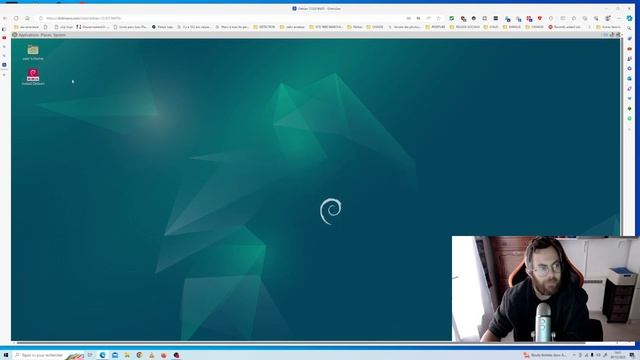
Task: Open the Other favorites bookmarks folder
Action: [x=608, y=27]
